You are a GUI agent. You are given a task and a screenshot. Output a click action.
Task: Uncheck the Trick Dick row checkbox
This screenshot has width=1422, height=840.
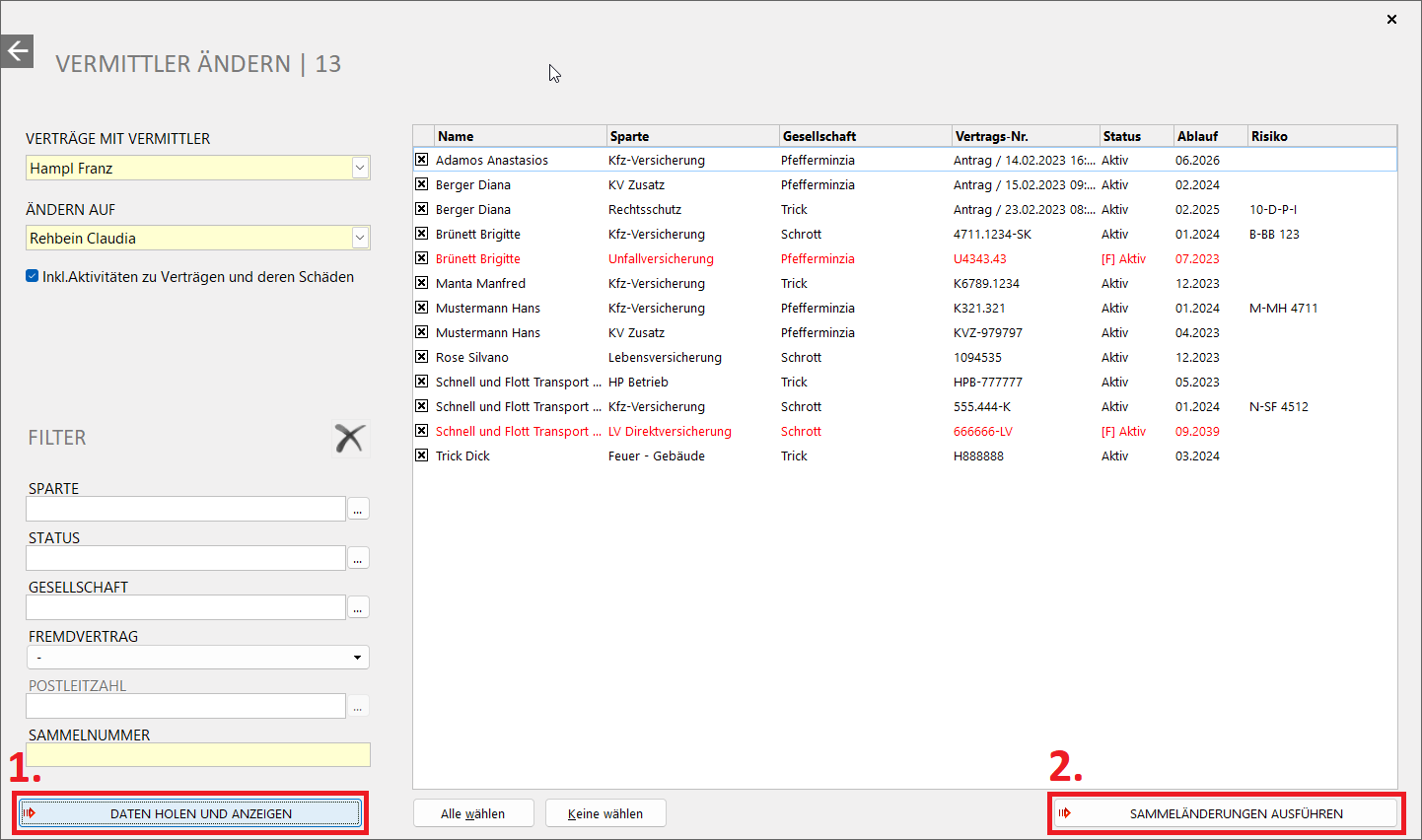(x=422, y=455)
